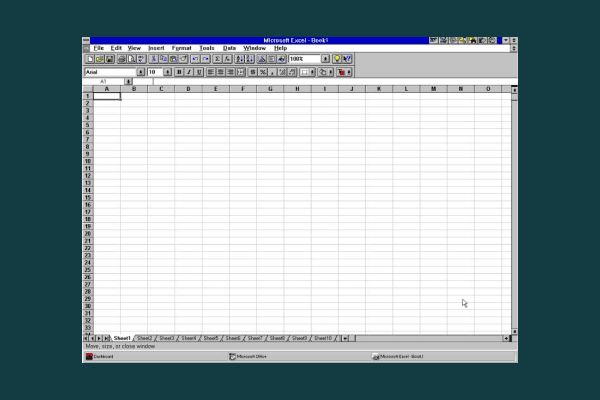Click the AutoSum sigma icon
Viewport: 600px width, 400px height.
point(217,59)
